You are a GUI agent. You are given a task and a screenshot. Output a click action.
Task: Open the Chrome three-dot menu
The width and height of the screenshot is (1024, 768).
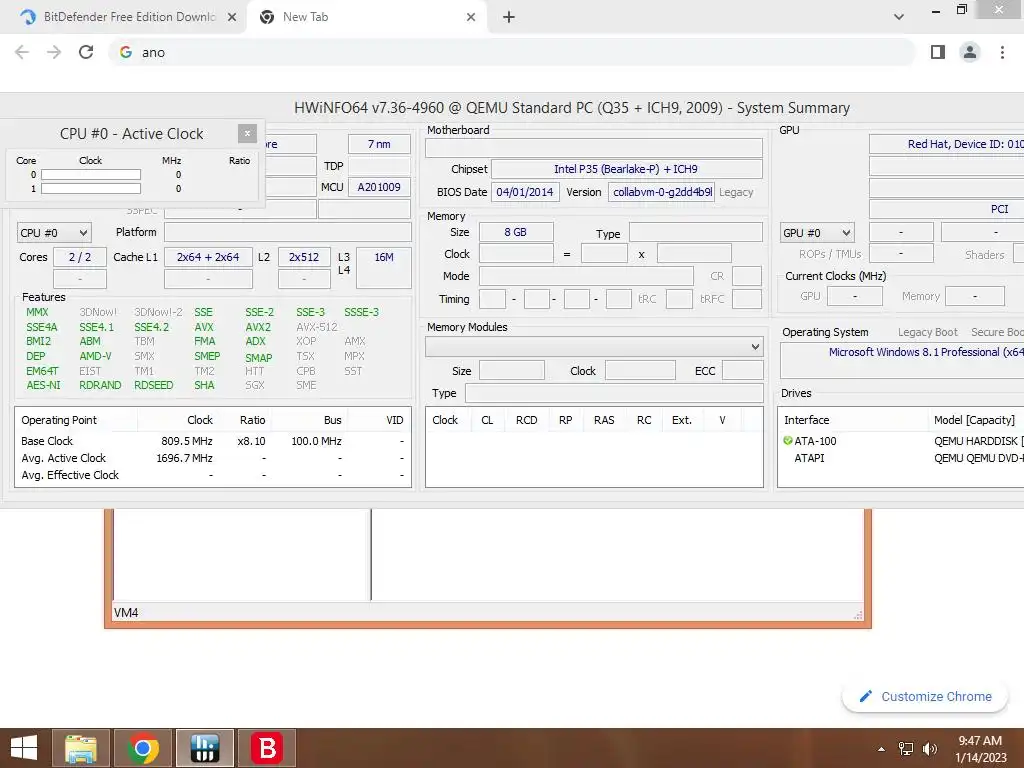(x=1002, y=52)
